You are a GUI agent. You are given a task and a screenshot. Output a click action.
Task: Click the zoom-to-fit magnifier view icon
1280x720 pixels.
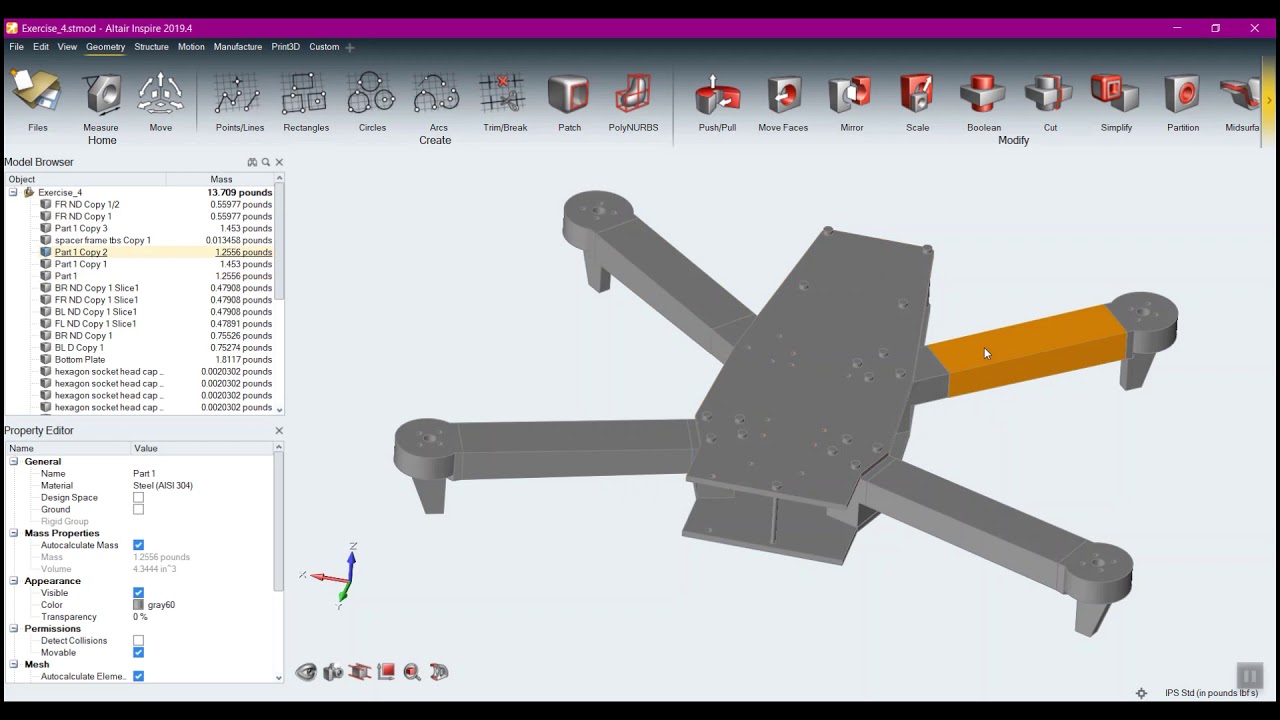(412, 672)
